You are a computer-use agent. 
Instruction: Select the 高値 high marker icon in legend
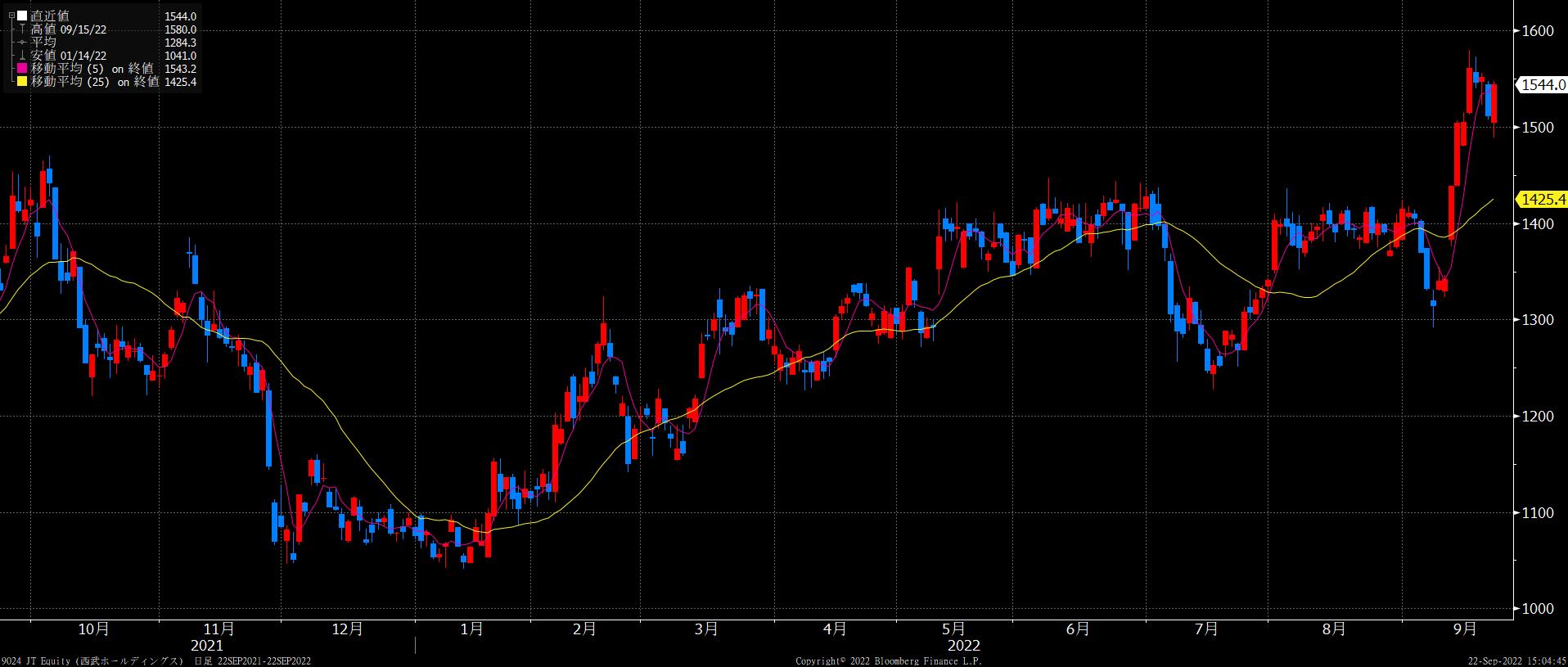(22, 29)
